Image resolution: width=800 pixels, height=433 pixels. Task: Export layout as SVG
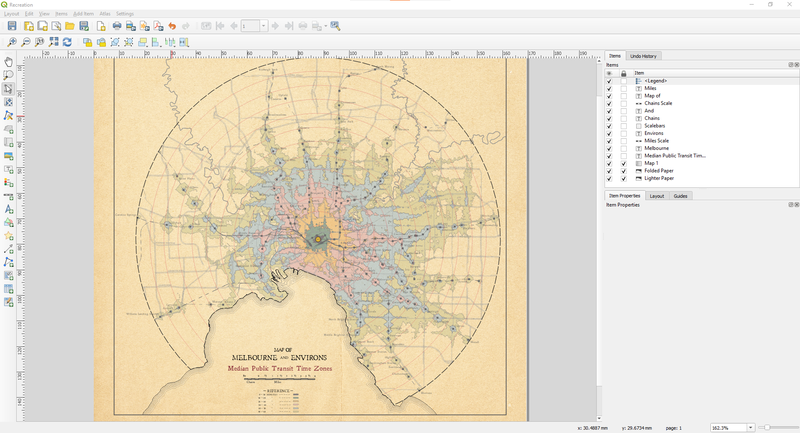pyautogui.click(x=144, y=26)
